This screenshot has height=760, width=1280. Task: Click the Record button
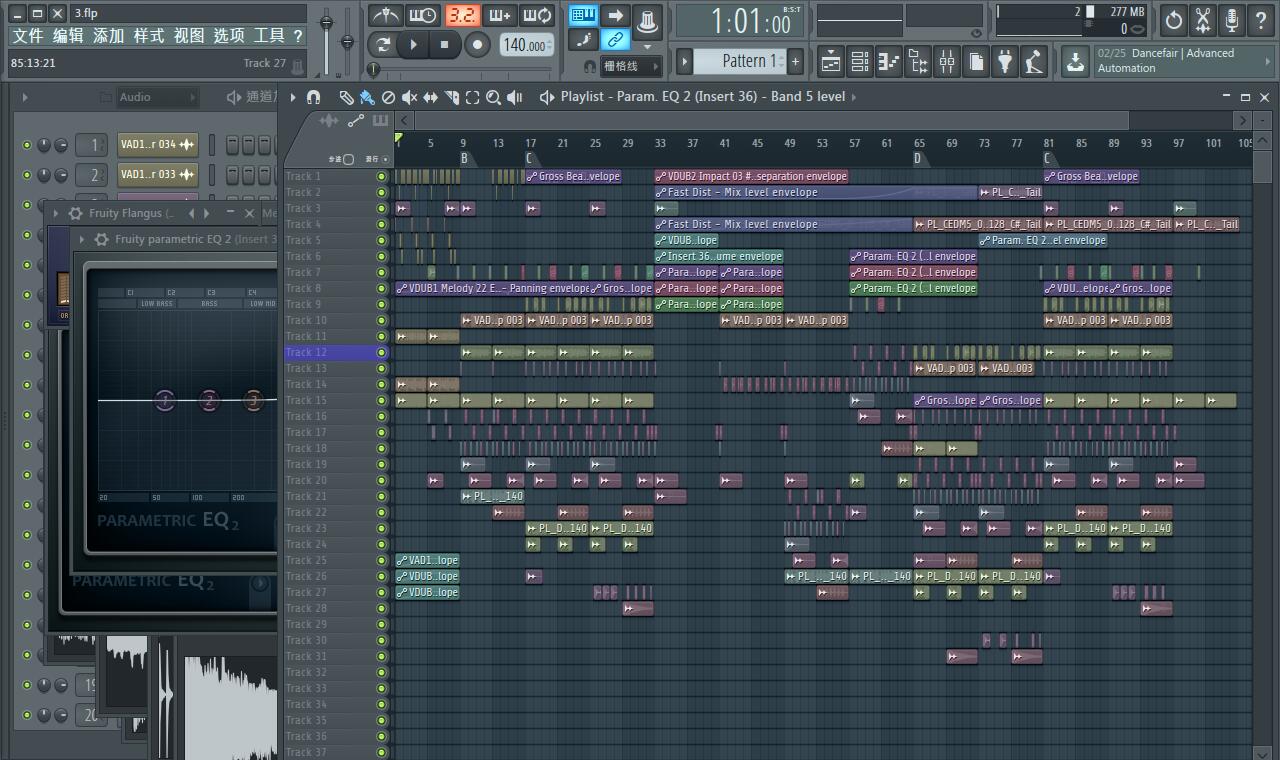point(477,44)
